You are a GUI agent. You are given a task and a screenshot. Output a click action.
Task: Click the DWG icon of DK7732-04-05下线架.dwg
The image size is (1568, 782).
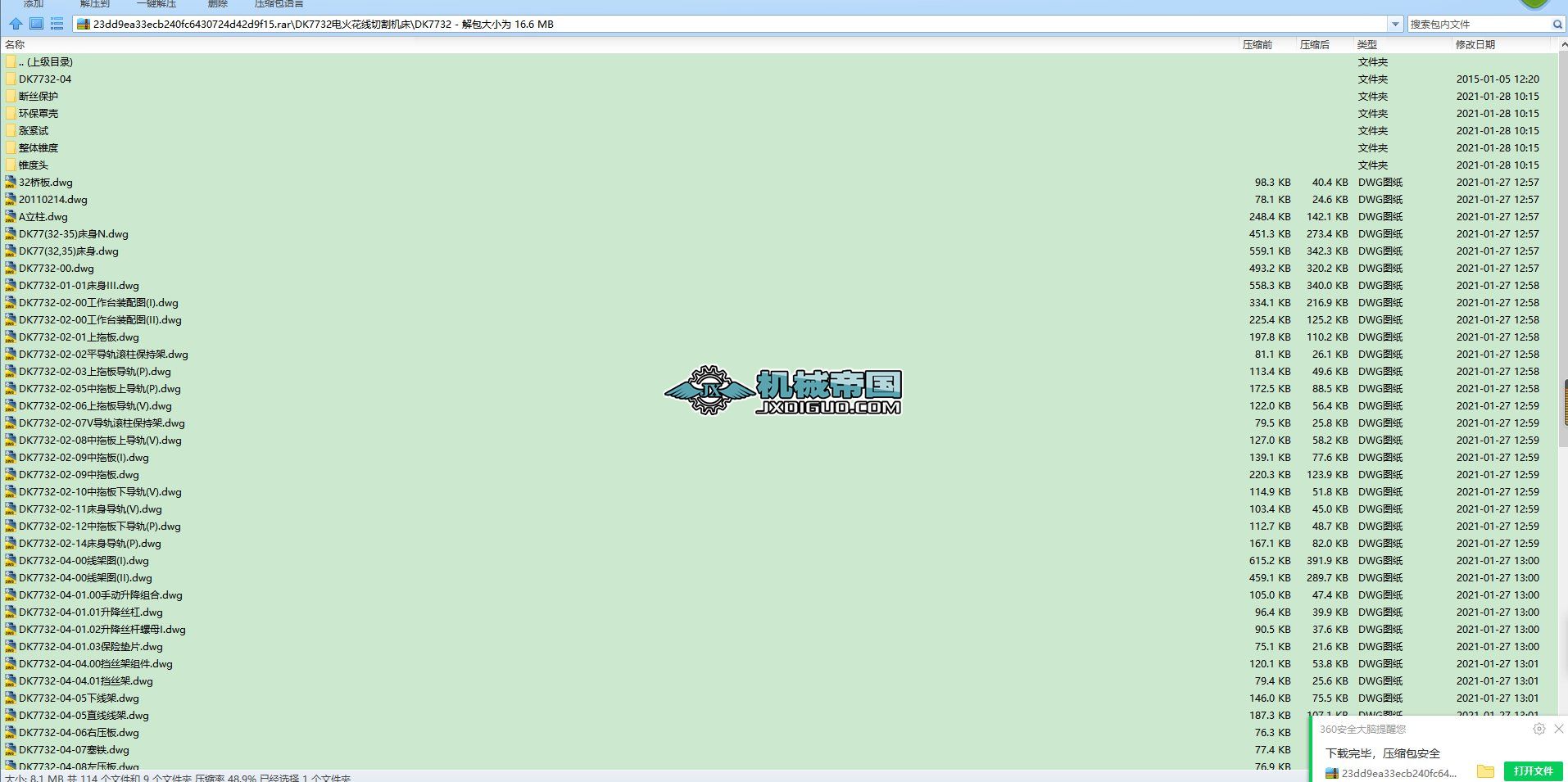pyautogui.click(x=11, y=698)
